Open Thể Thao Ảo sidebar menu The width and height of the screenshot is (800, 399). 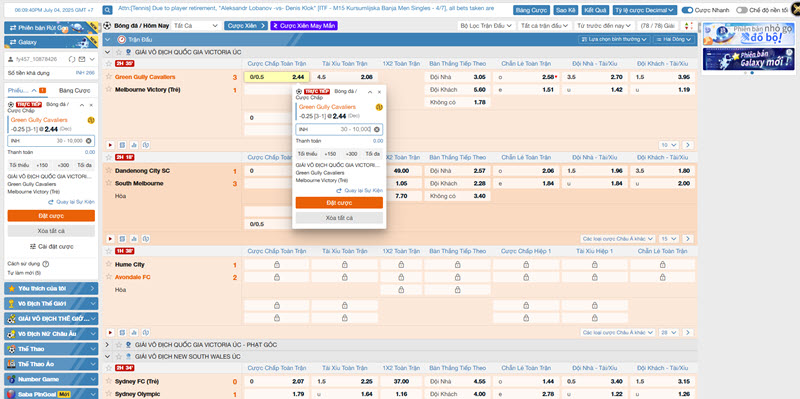[51, 364]
